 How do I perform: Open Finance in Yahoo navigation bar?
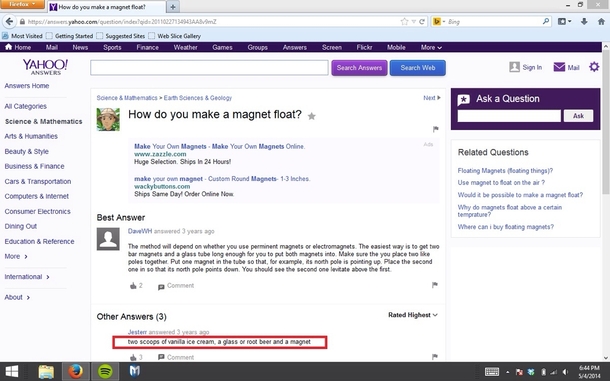point(147,47)
